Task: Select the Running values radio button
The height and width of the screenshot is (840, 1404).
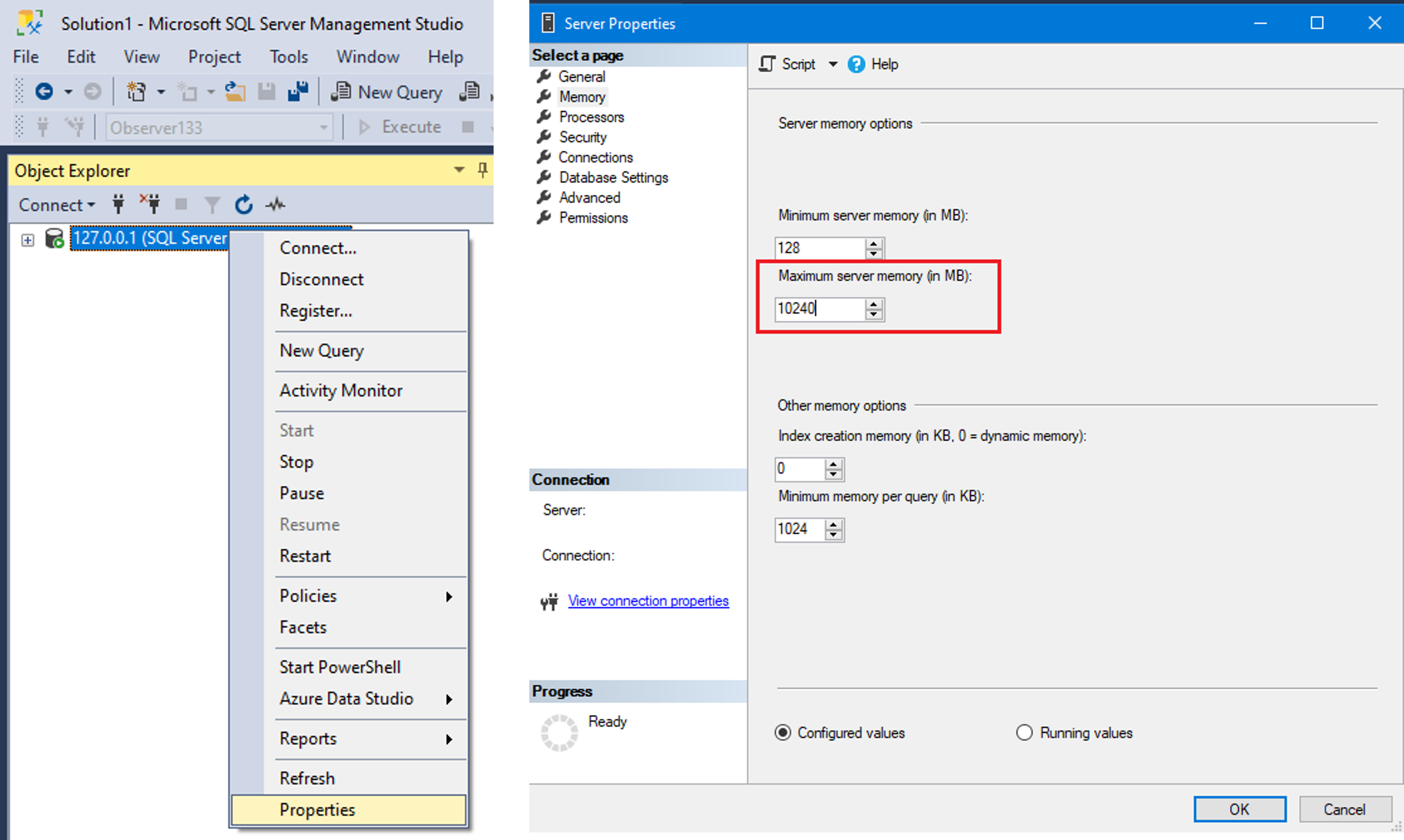Action: pos(1024,732)
